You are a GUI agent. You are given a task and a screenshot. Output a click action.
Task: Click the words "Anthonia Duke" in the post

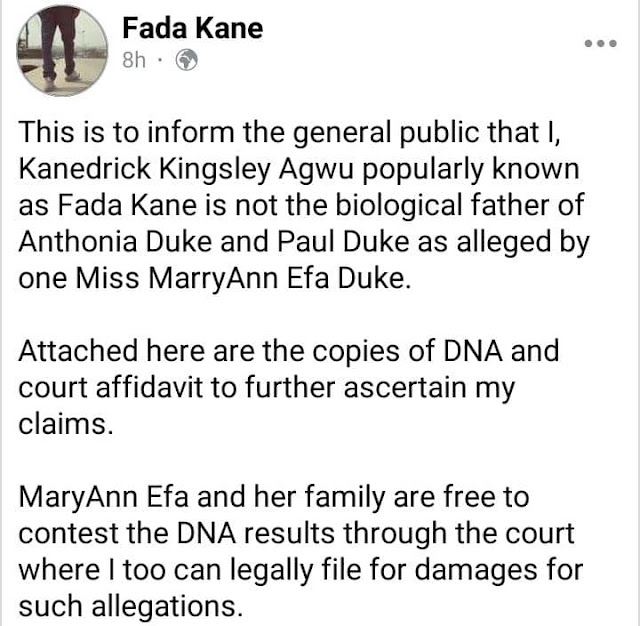point(115,242)
